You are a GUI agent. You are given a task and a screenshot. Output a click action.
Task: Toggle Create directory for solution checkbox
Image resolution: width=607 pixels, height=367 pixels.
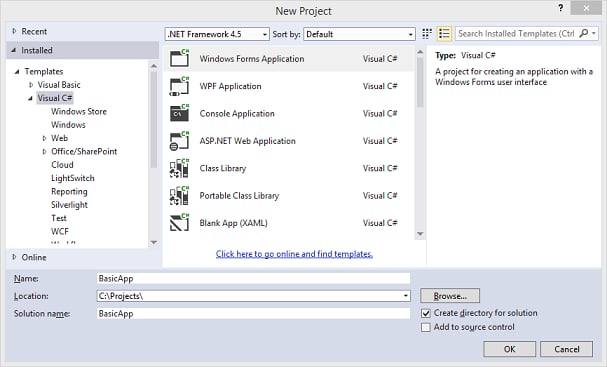coord(426,313)
